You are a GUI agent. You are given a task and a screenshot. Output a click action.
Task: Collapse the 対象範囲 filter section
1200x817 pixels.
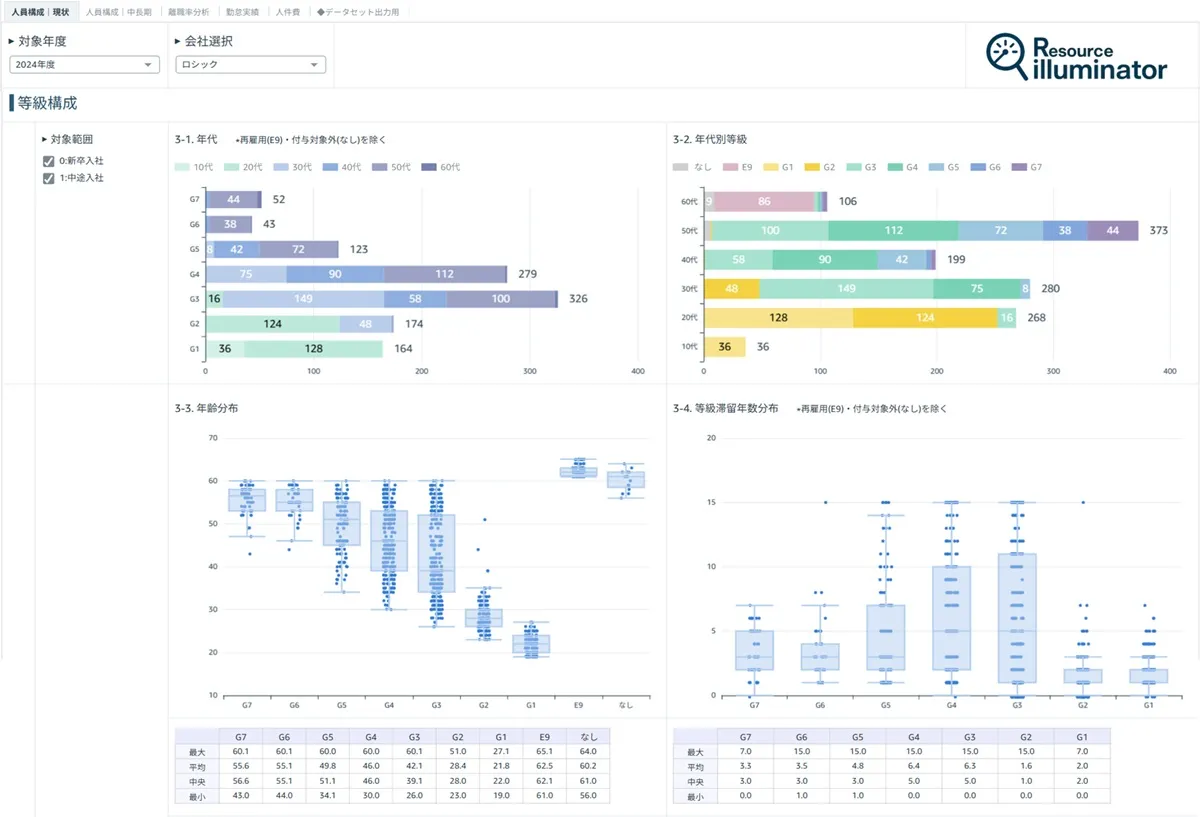pyautogui.click(x=44, y=140)
